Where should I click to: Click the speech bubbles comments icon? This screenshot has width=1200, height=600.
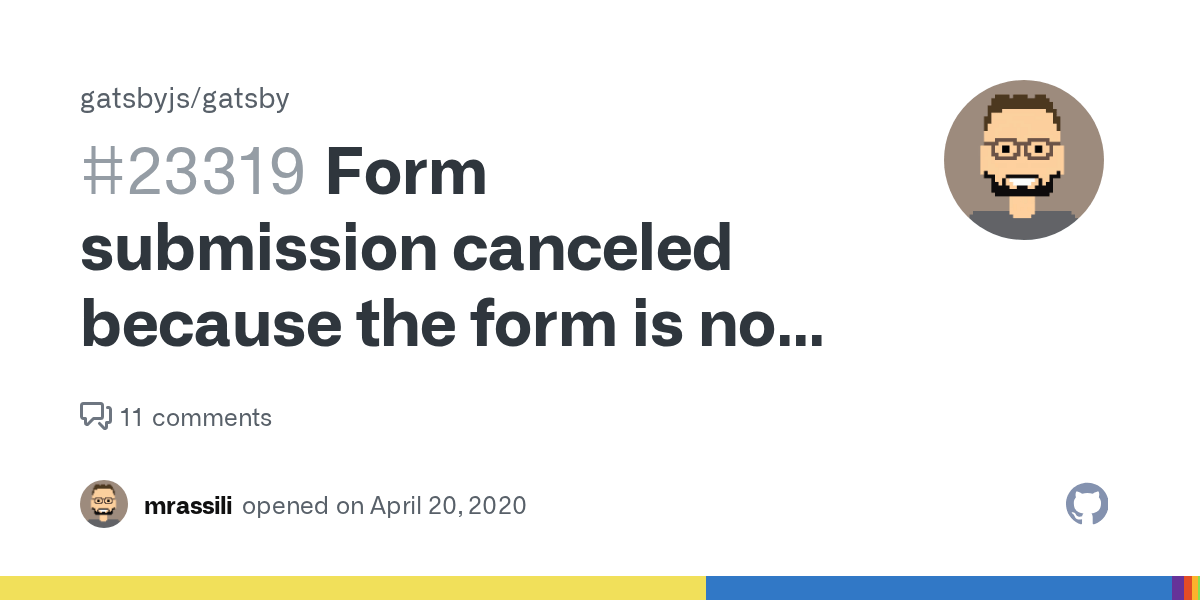pyautogui.click(x=96, y=416)
